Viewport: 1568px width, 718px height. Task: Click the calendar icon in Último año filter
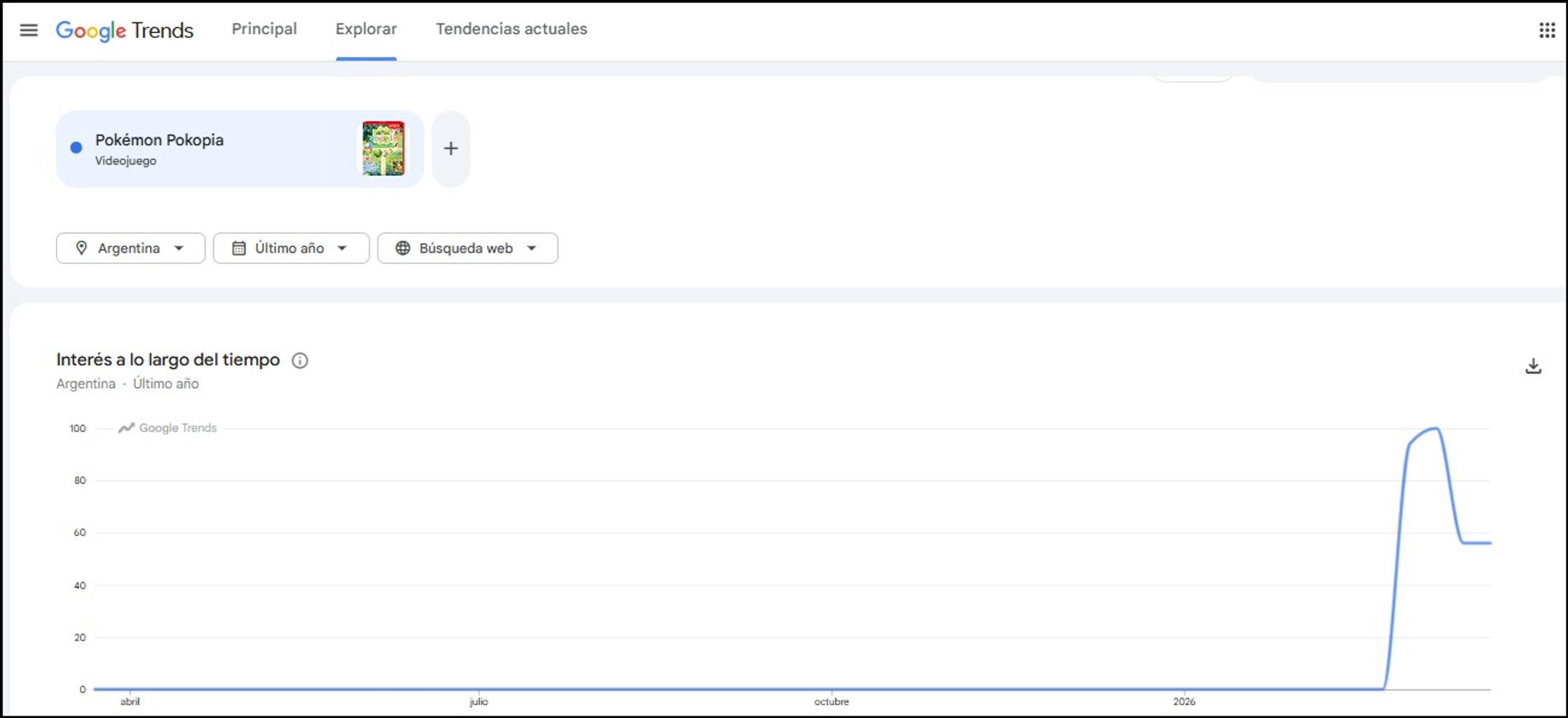[239, 248]
